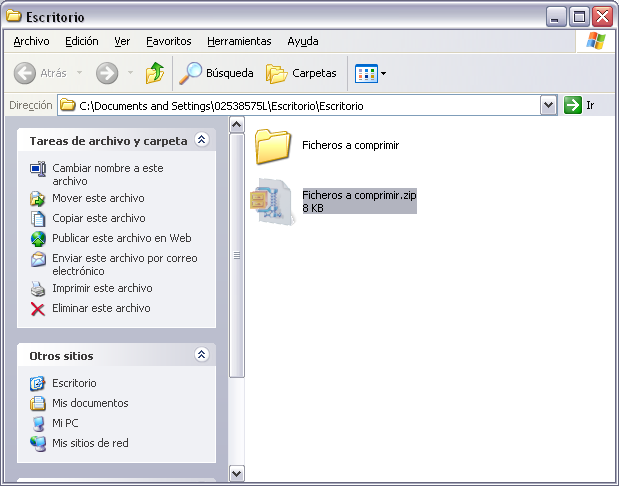The height and width of the screenshot is (486, 619).
Task: Click the task pane scroll up arrow
Action: point(236,125)
